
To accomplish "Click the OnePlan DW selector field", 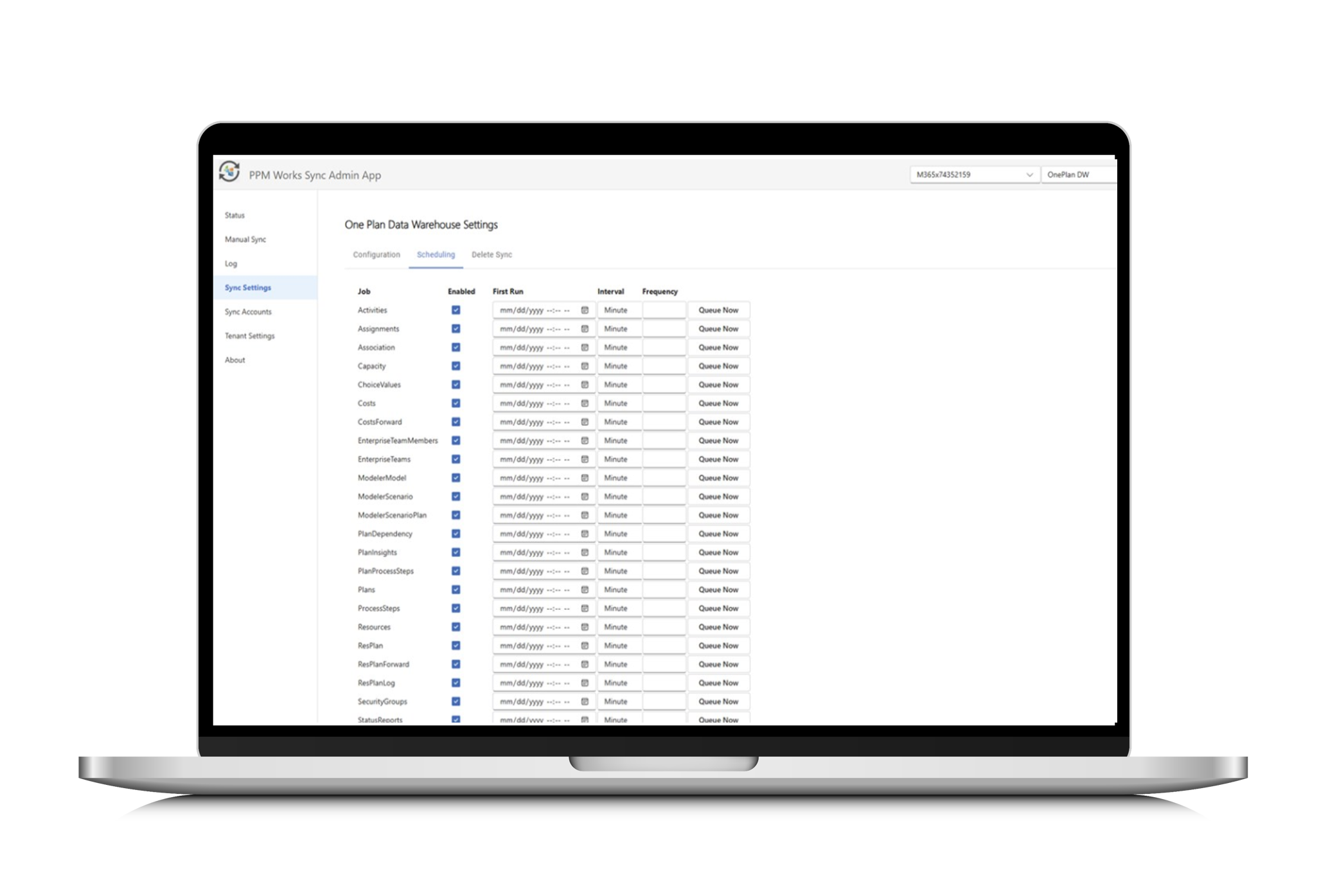I will [x=1078, y=175].
